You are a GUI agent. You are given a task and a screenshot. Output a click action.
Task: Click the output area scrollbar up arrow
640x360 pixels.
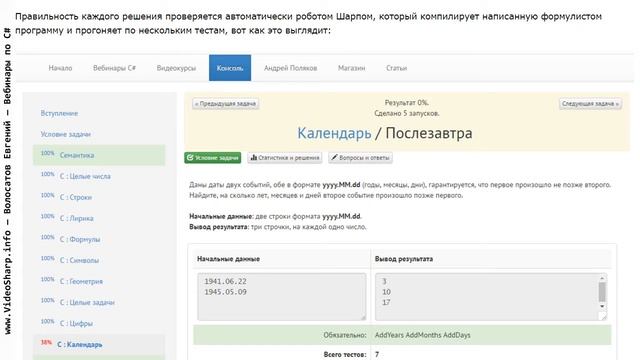[602, 278]
